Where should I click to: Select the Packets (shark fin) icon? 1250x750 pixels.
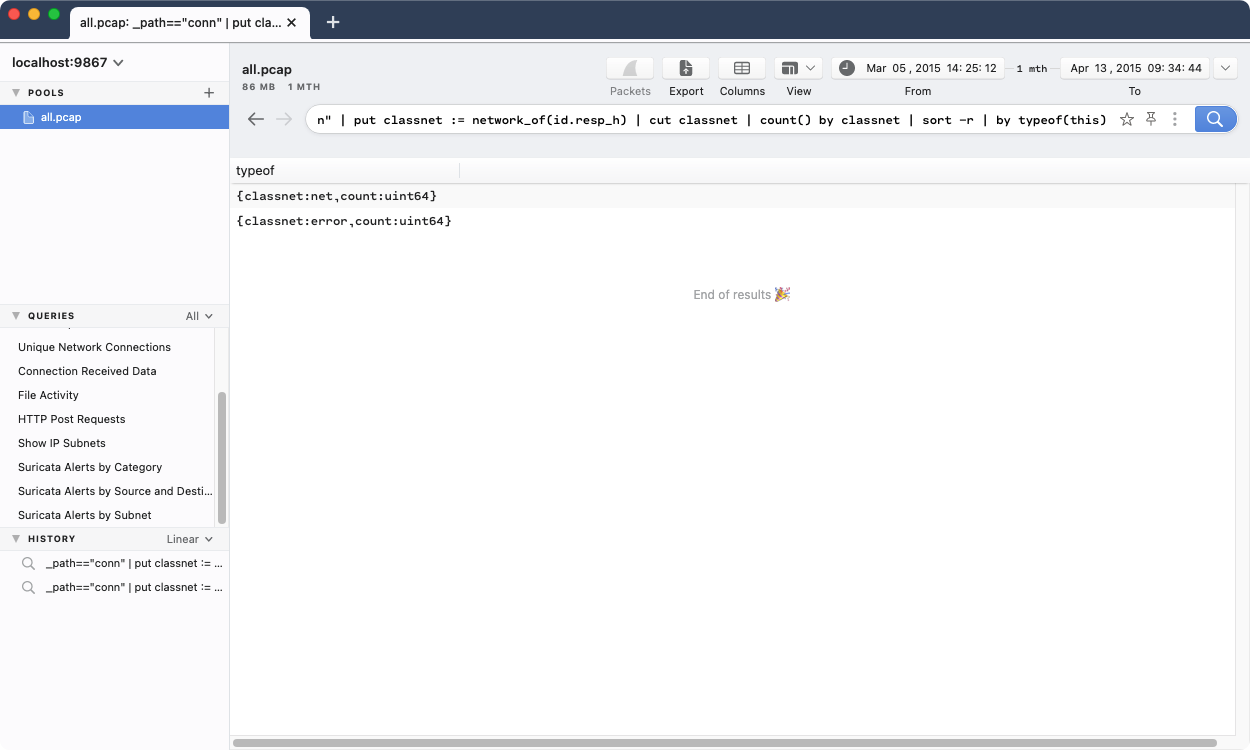629,68
